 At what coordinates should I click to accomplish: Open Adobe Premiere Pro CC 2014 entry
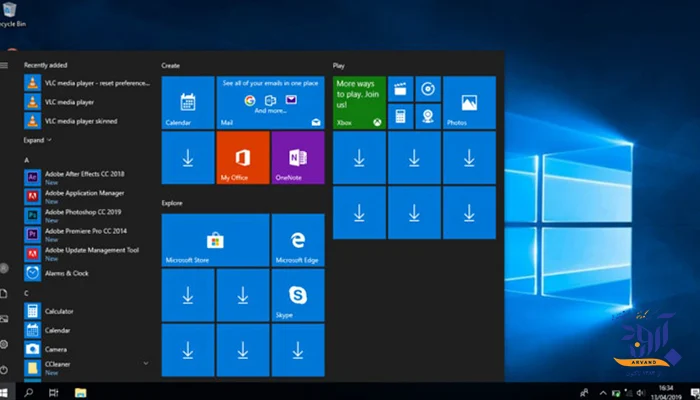87,234
